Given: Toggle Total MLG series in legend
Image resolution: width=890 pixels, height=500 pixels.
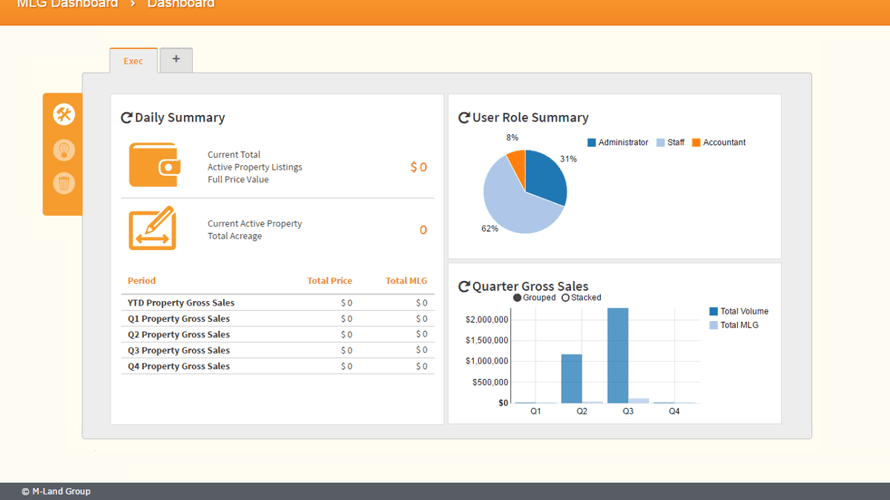Looking at the screenshot, I should click(x=734, y=325).
